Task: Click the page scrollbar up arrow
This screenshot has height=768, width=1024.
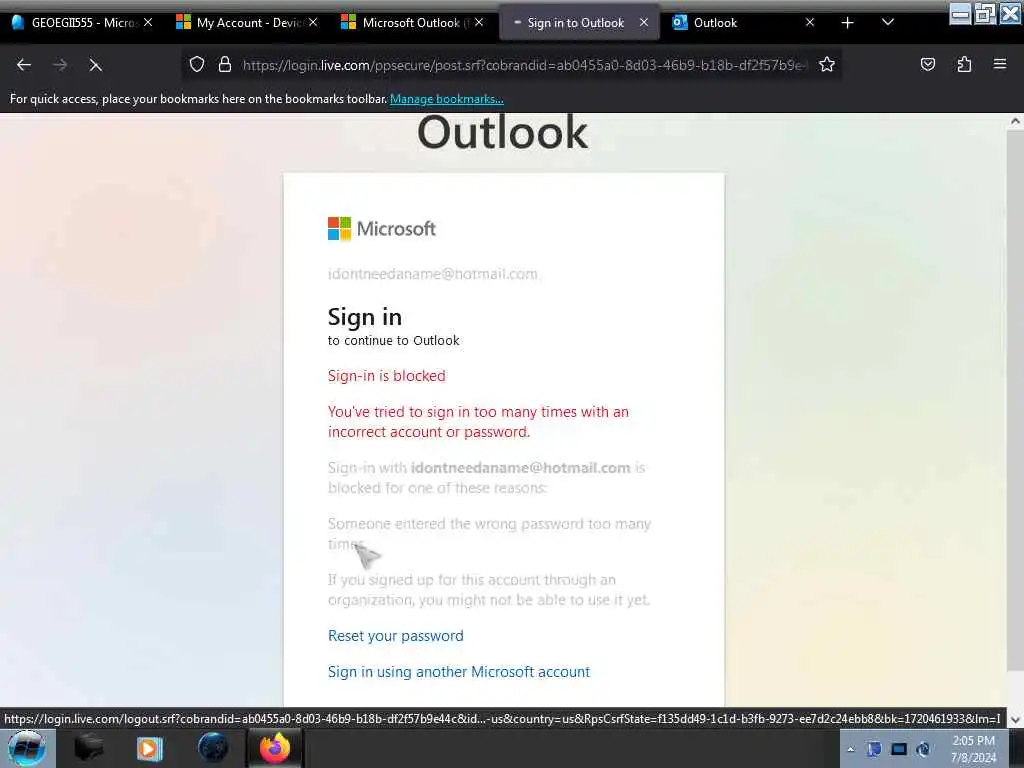Action: click(1015, 121)
